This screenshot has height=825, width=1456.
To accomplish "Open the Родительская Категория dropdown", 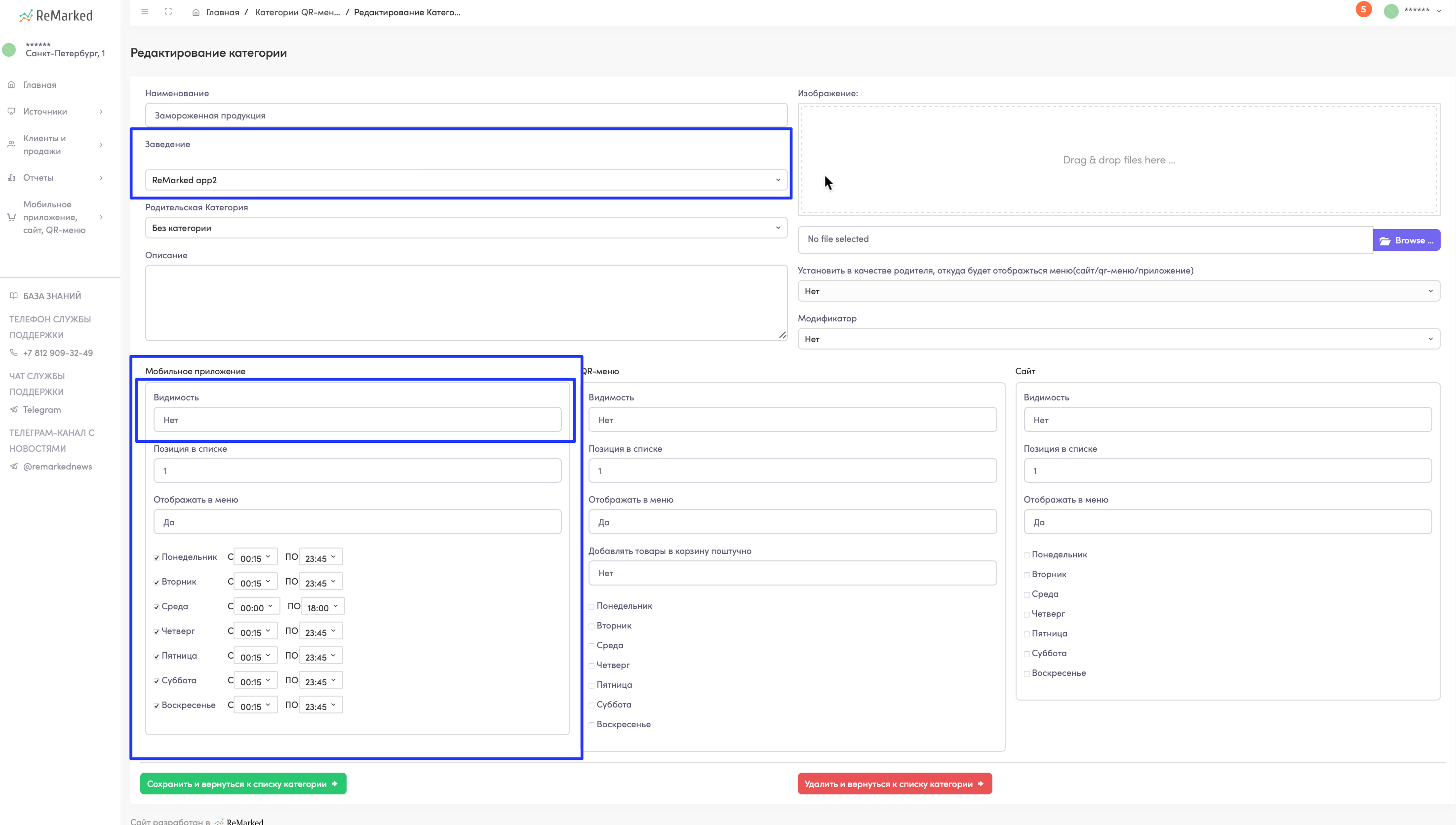I will [x=466, y=228].
